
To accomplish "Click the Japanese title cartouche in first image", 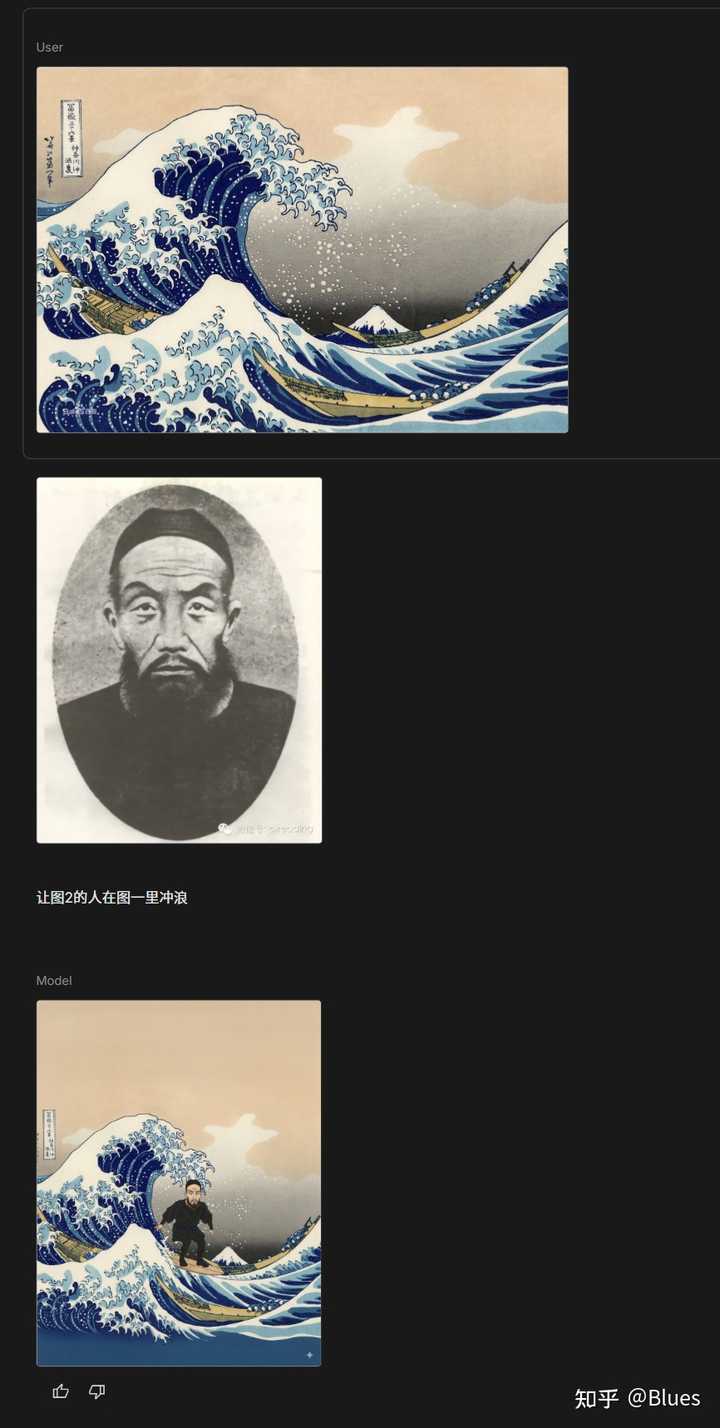I will point(72,138).
